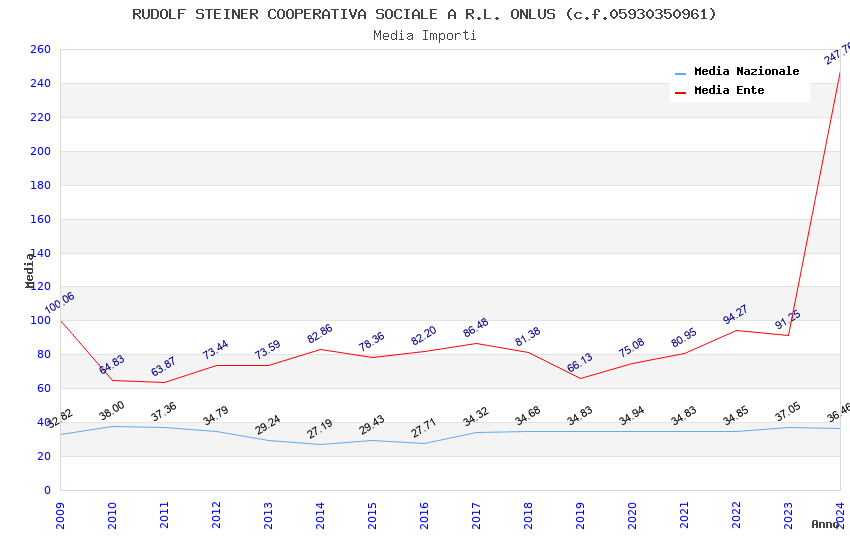
Task: Click the 63.87 data label
Action: point(164,367)
